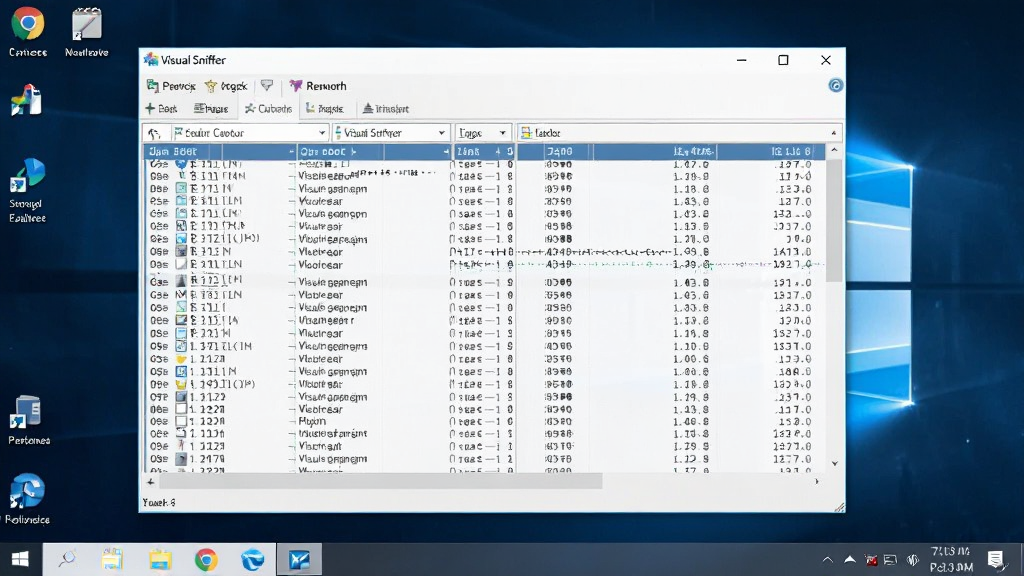Open the Pertomes desktop shortcut
The height and width of the screenshot is (576, 1024).
(28, 421)
